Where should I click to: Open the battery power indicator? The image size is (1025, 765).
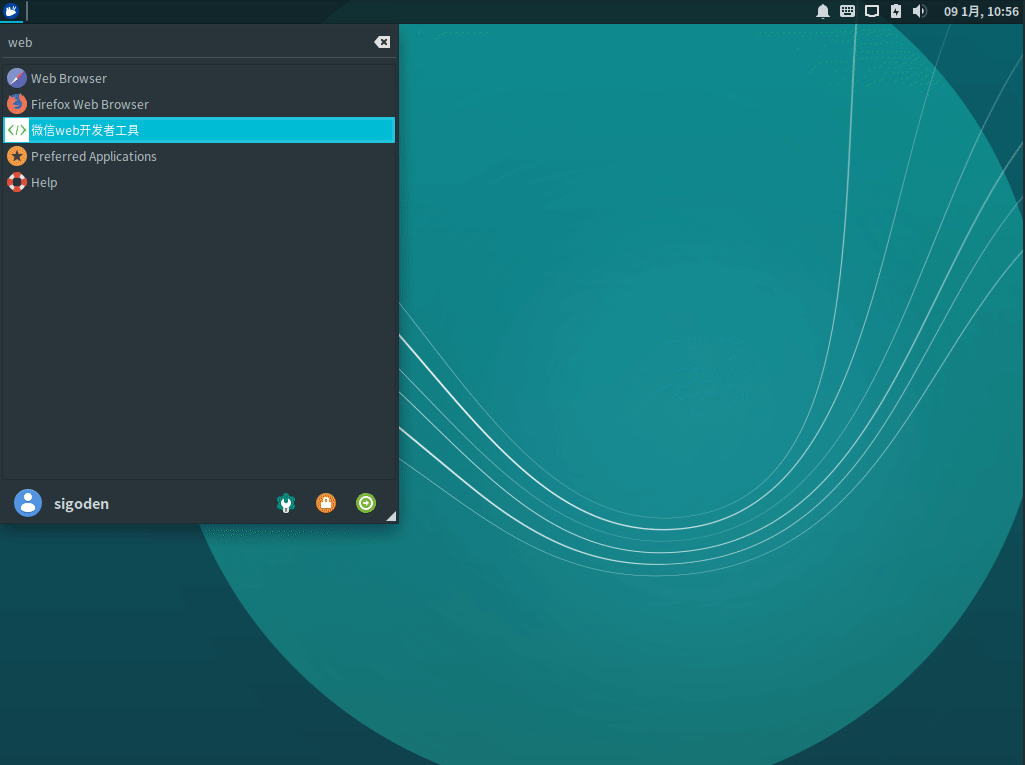pos(896,11)
